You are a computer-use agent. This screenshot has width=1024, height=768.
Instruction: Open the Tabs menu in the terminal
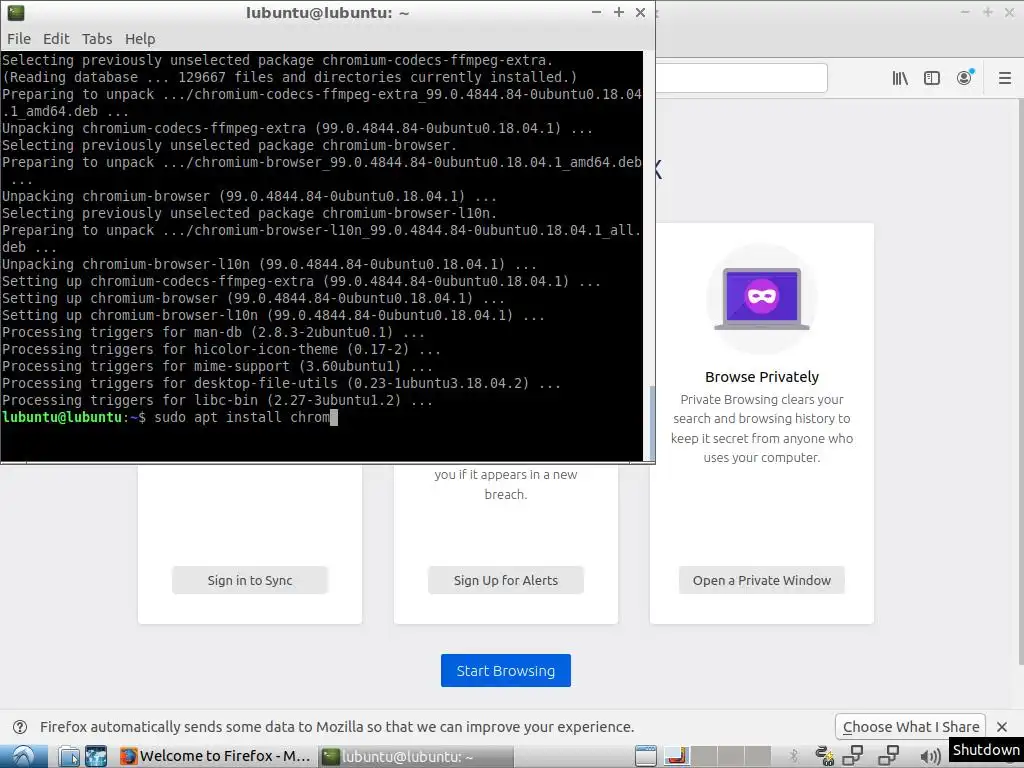[x=97, y=39]
